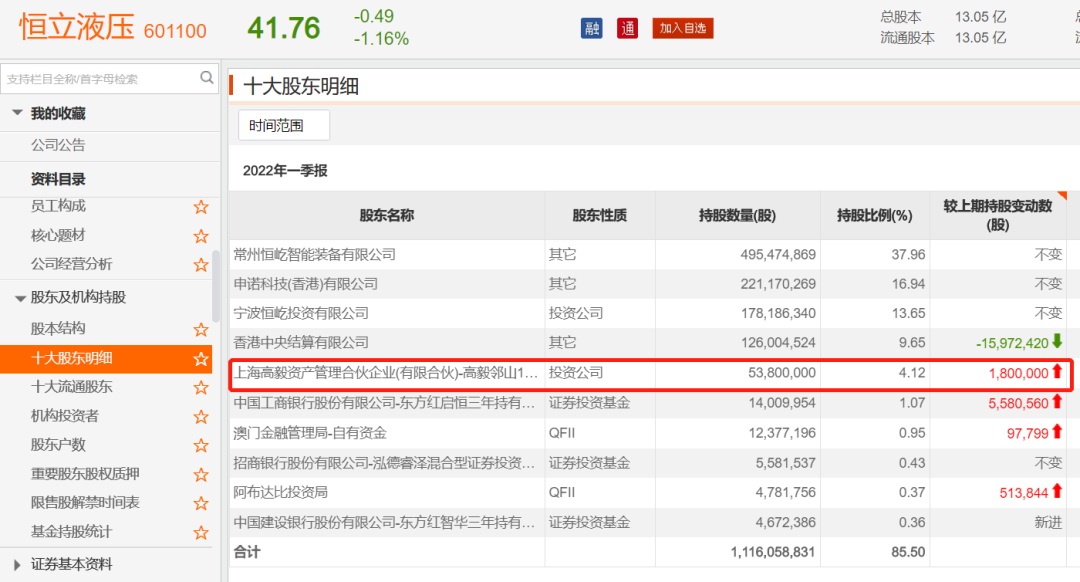
Task: Click the 持股数量(股) column header
Action: click(737, 216)
